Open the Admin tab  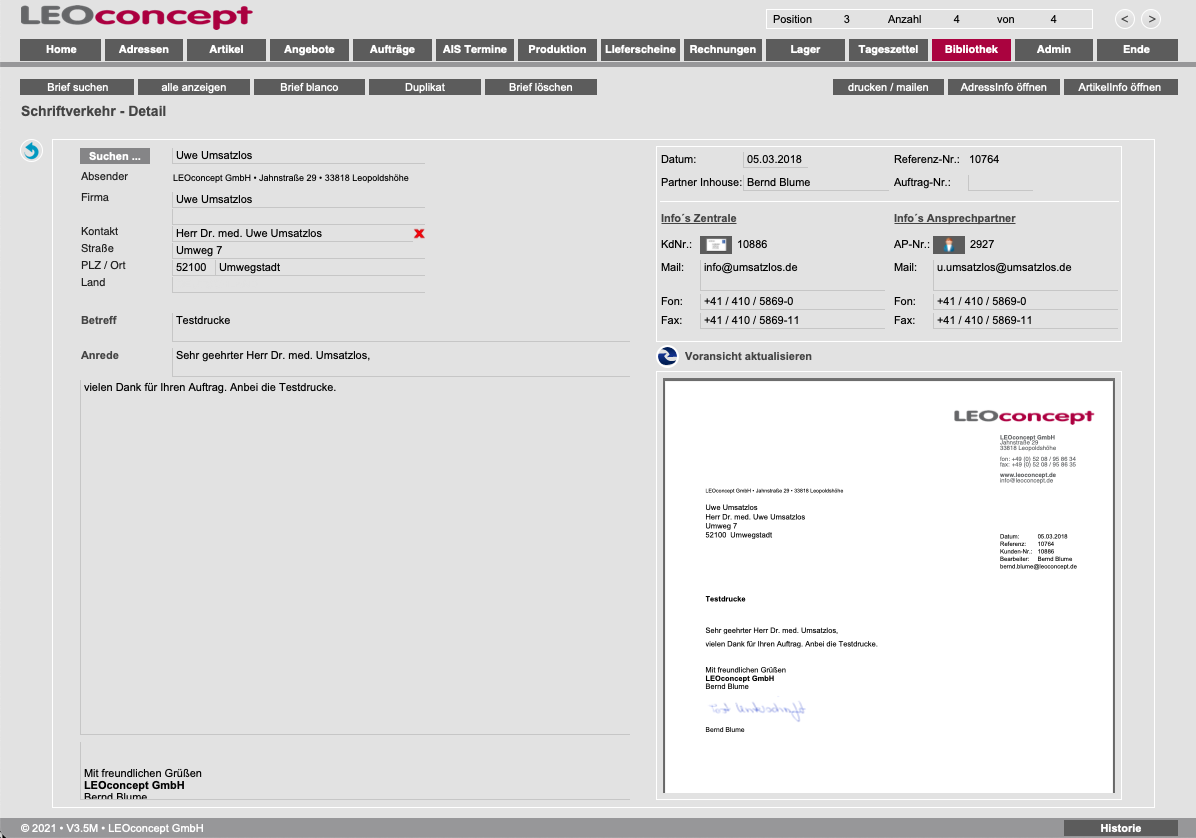click(1054, 50)
